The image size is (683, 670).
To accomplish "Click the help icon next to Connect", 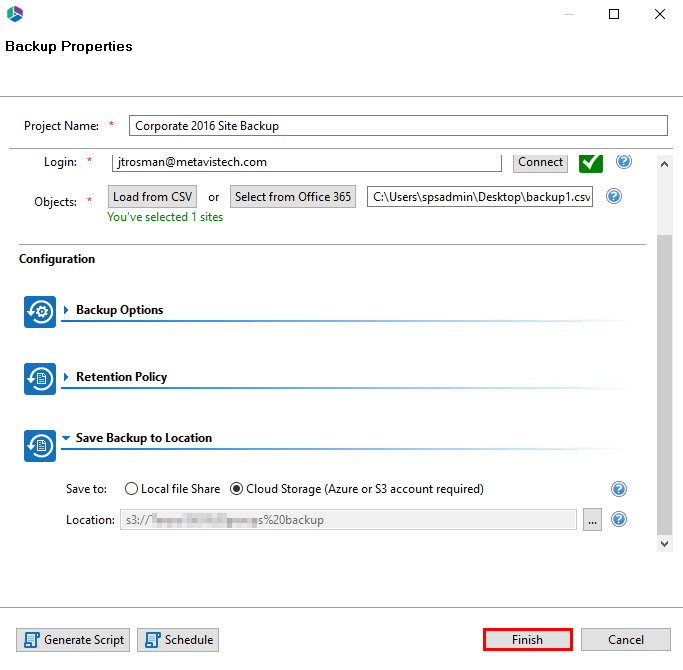I will pos(623,162).
